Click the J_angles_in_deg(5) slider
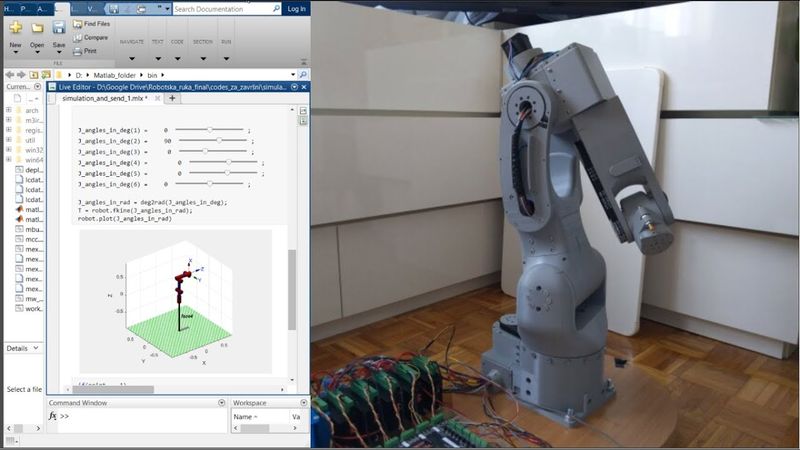 (x=223, y=173)
